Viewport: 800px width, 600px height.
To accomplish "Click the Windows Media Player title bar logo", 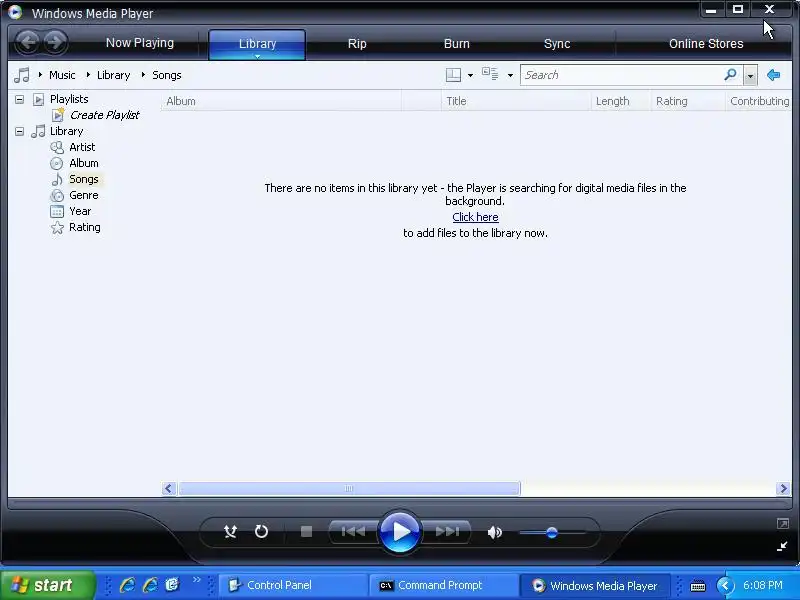I will pos(15,12).
